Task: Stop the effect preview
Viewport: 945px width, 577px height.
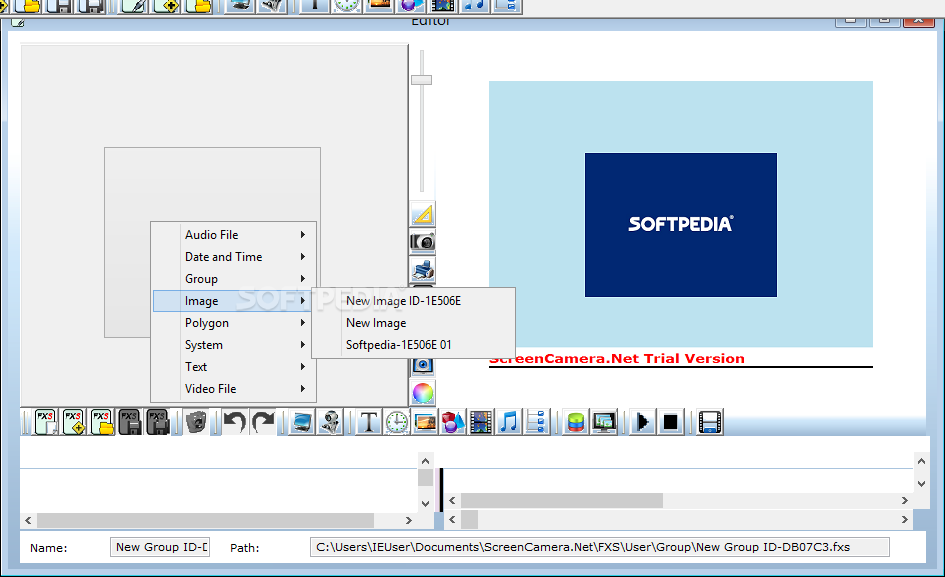Action: (670, 422)
